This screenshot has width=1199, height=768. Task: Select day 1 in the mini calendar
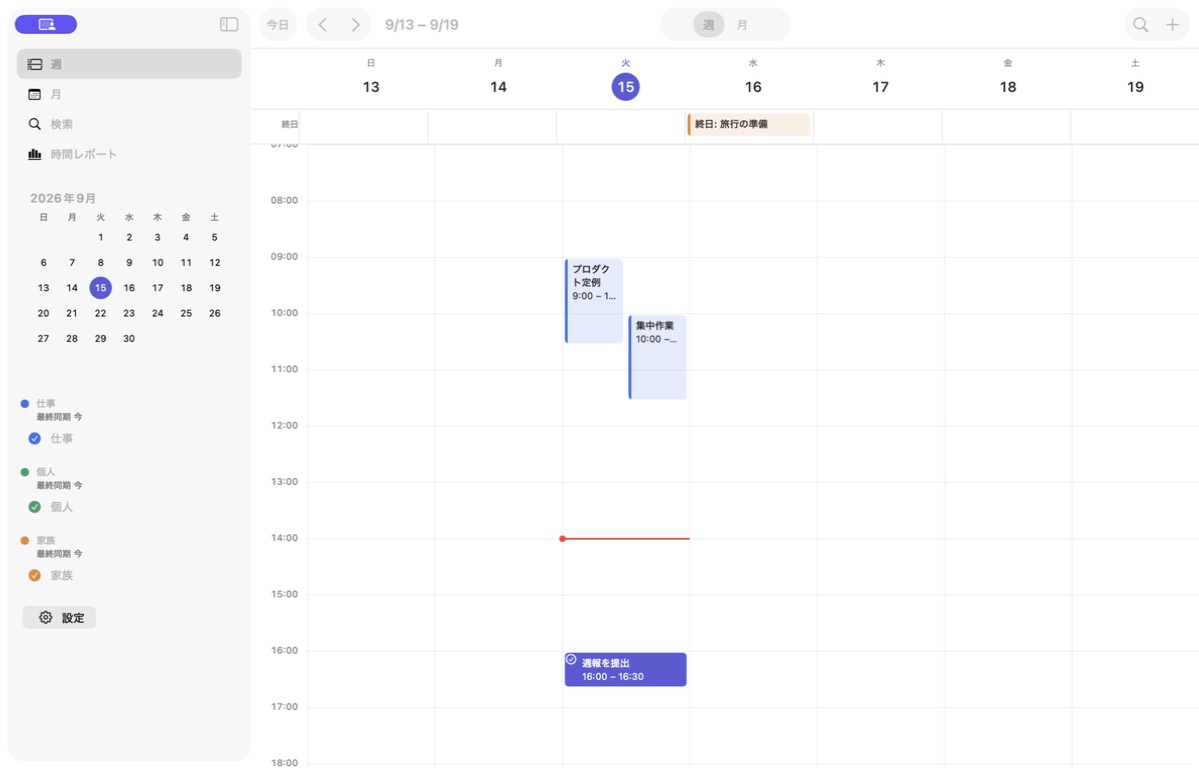100,237
